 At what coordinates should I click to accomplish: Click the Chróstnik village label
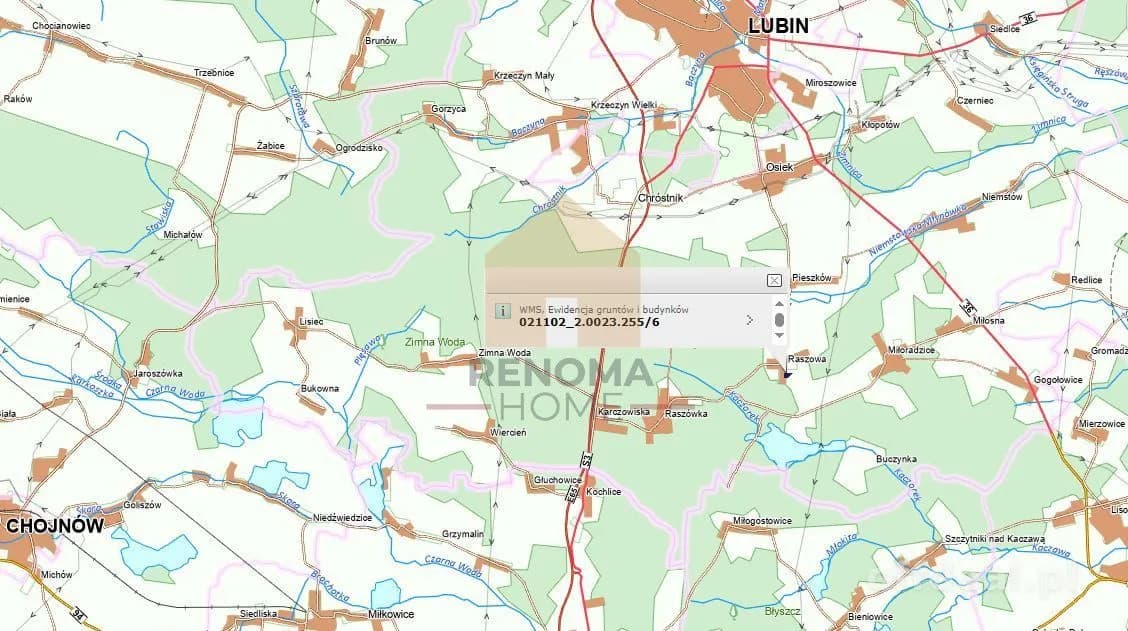pyautogui.click(x=660, y=198)
